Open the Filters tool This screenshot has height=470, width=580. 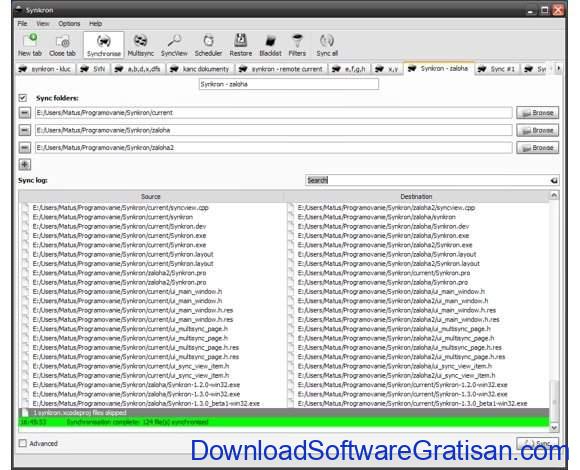[x=297, y=45]
